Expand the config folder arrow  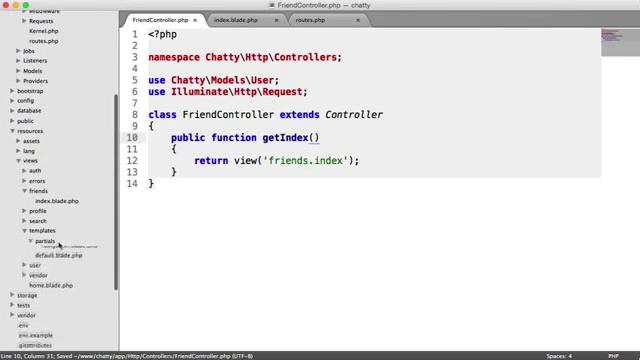[x=12, y=100]
